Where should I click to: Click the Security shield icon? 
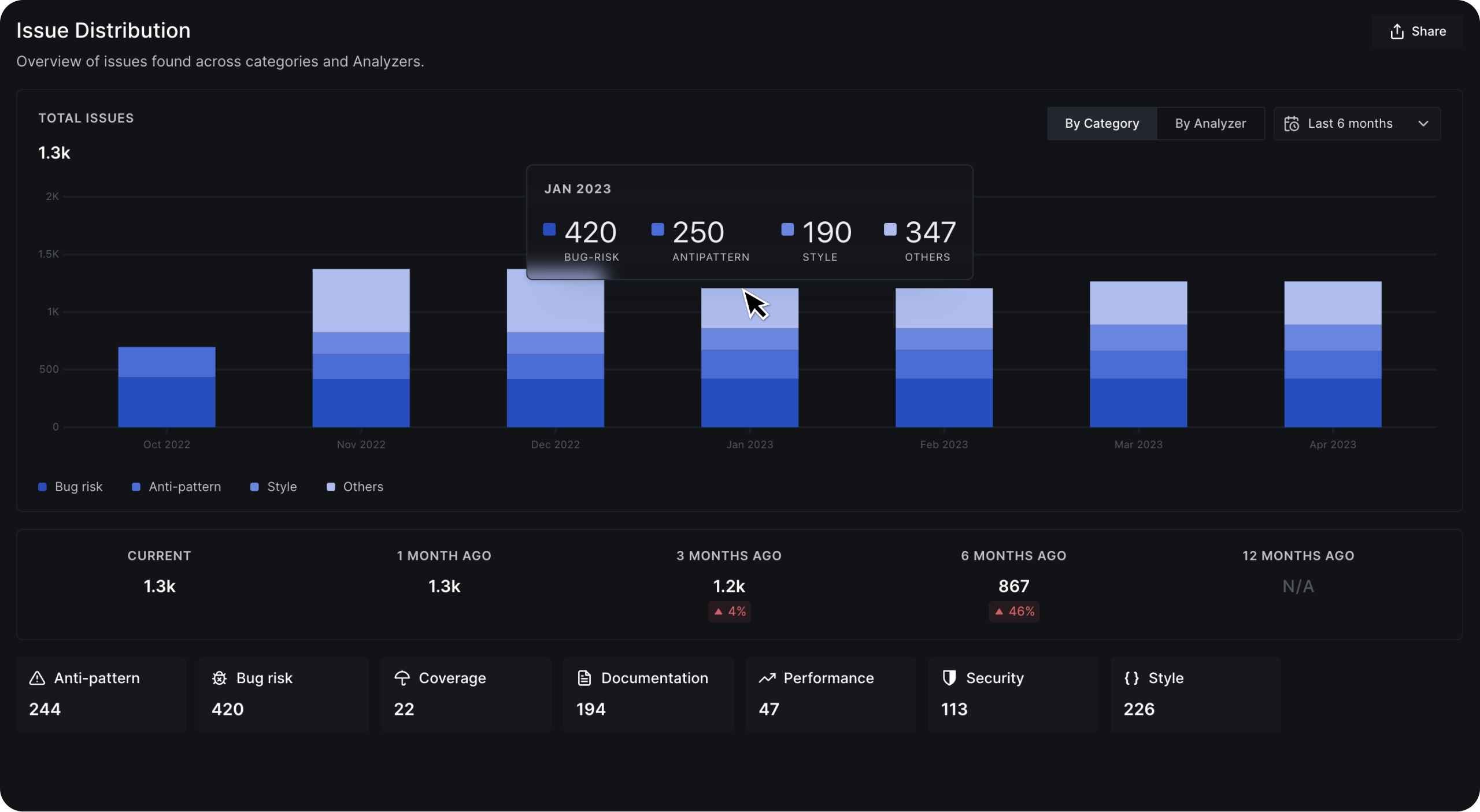(x=949, y=678)
